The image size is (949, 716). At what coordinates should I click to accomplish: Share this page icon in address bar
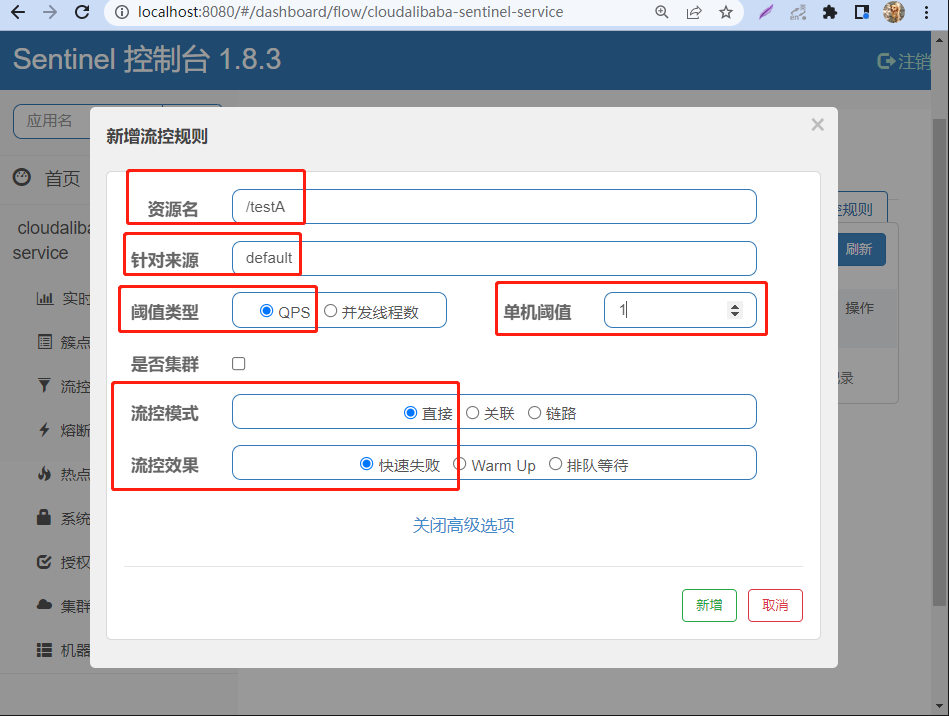(694, 12)
